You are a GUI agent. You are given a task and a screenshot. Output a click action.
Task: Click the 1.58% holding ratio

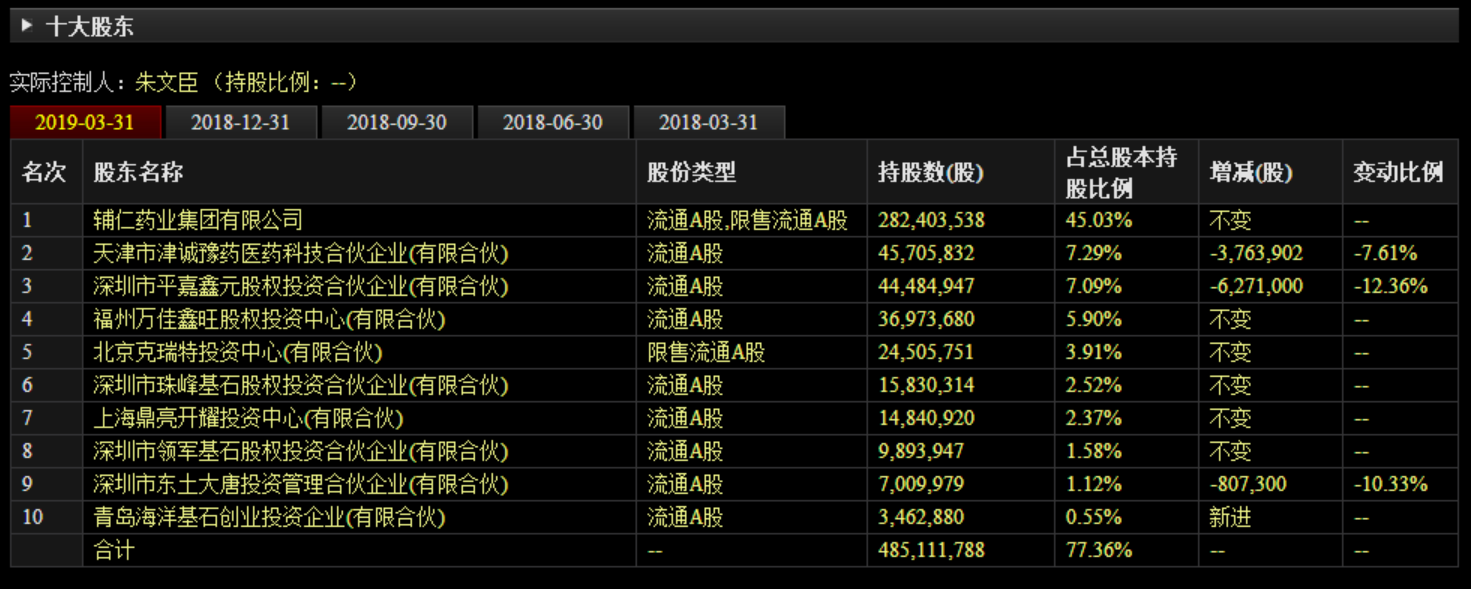(x=1094, y=451)
